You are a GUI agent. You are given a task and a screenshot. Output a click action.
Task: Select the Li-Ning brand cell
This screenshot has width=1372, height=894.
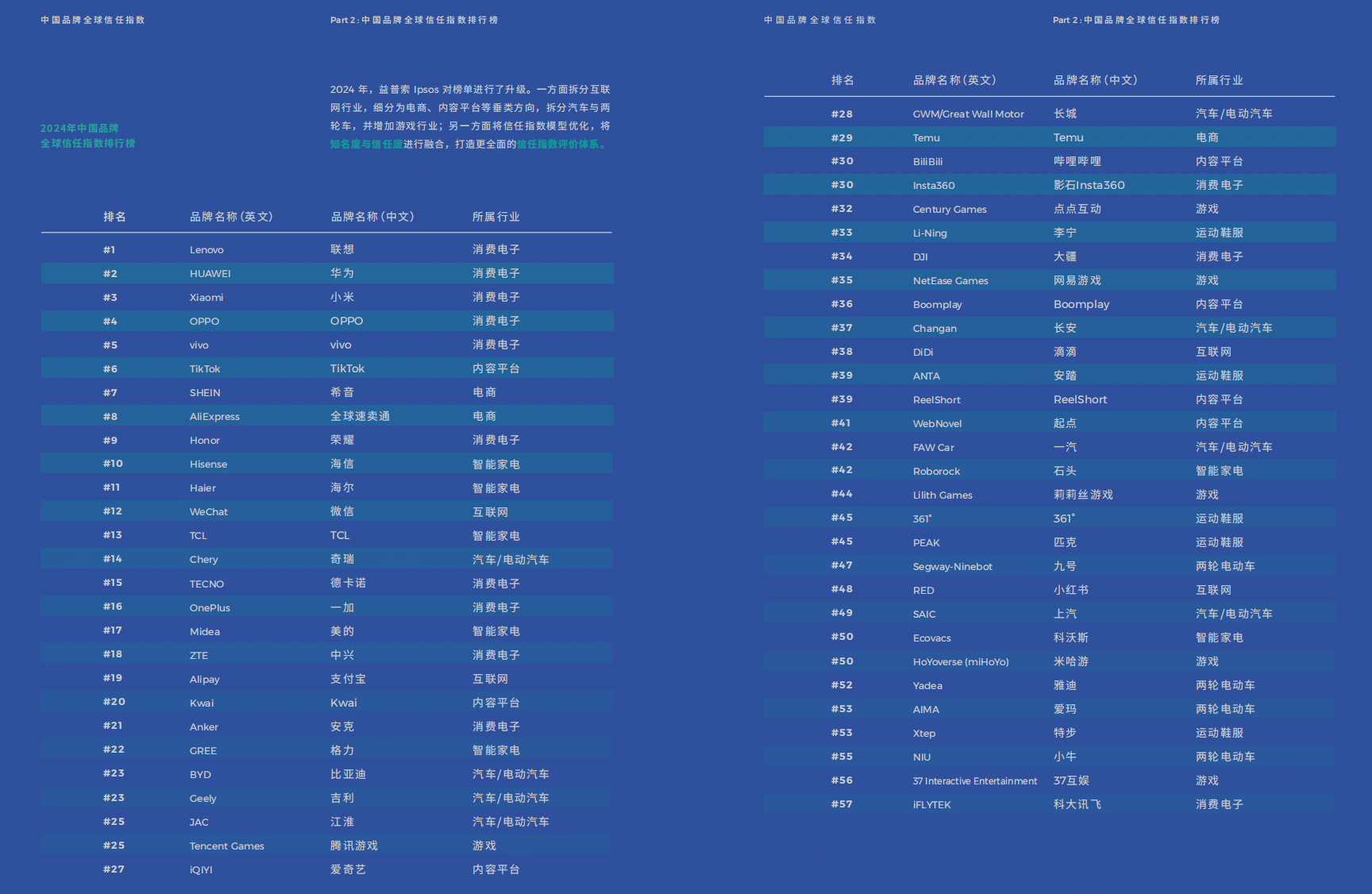point(930,233)
